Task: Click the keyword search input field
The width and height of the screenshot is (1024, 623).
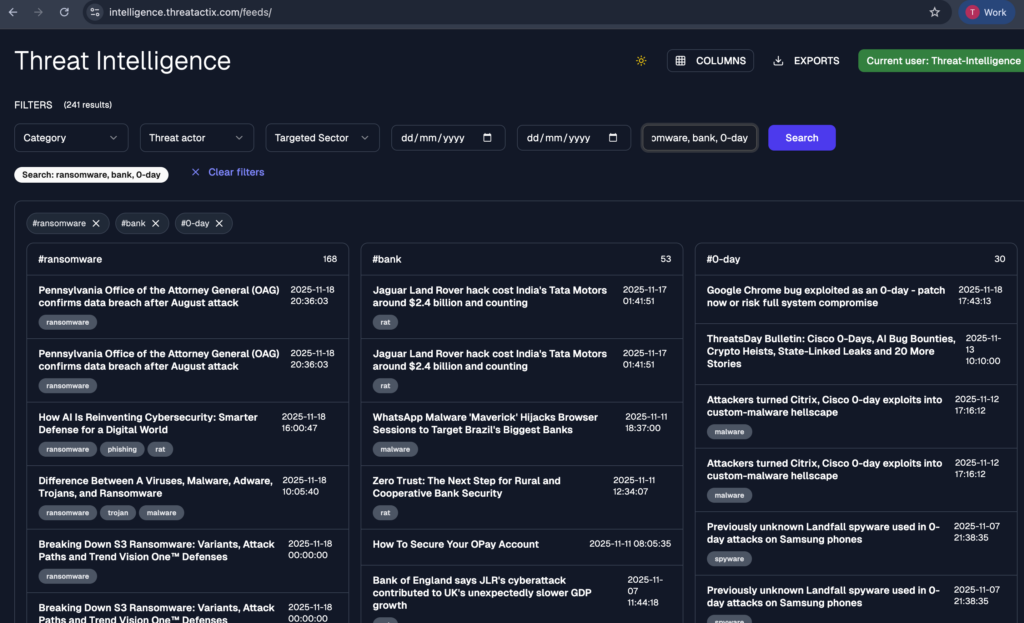Action: click(699, 138)
